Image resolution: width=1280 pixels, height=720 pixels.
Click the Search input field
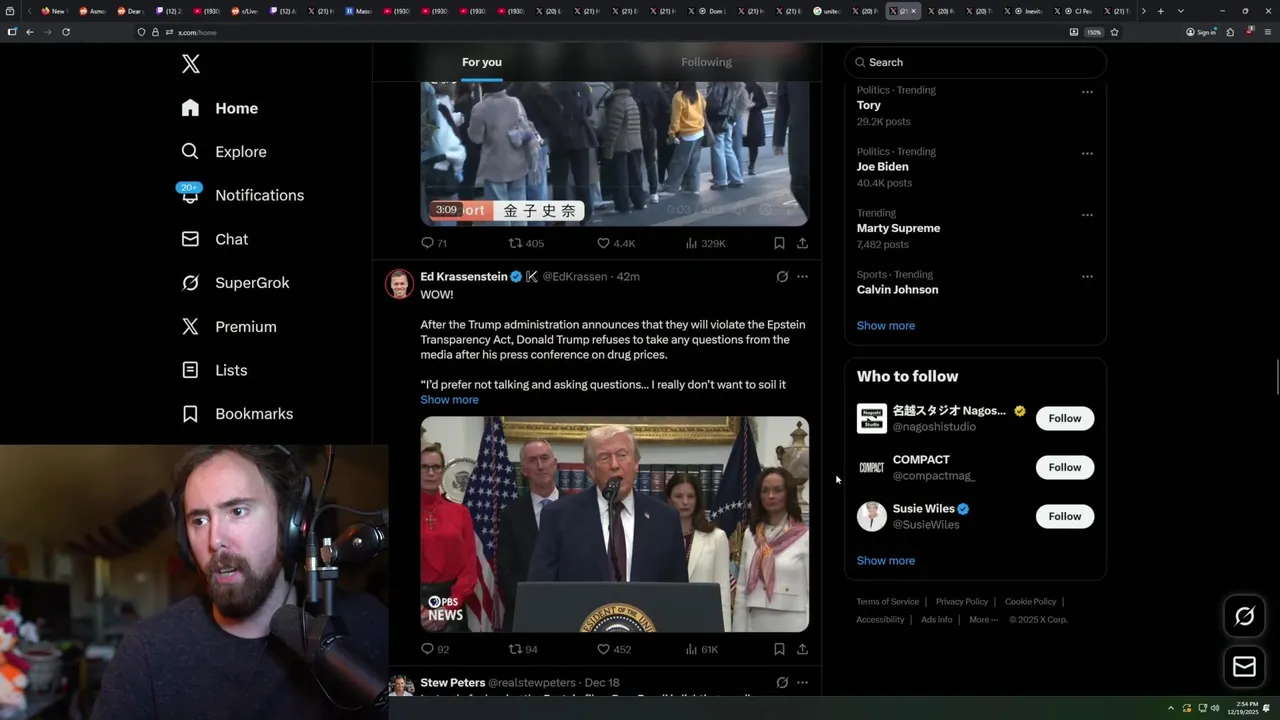click(976, 62)
